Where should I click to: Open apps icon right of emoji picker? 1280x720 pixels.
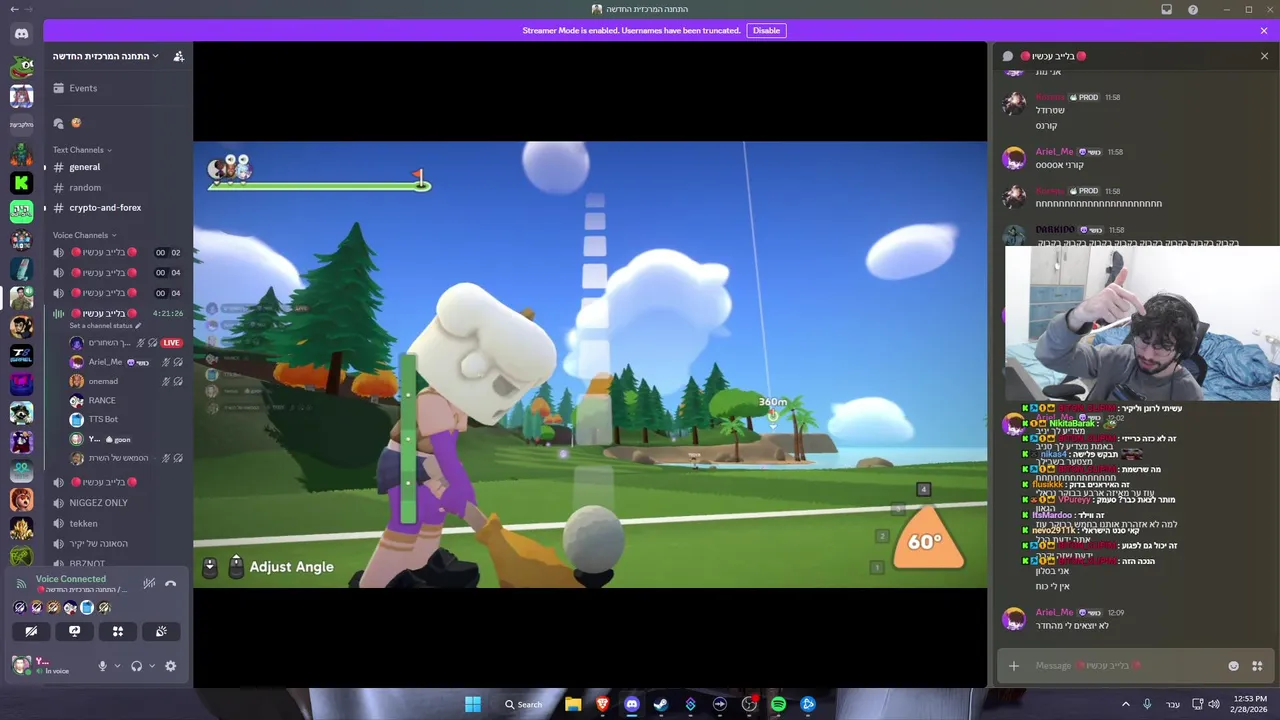pyautogui.click(x=1257, y=666)
